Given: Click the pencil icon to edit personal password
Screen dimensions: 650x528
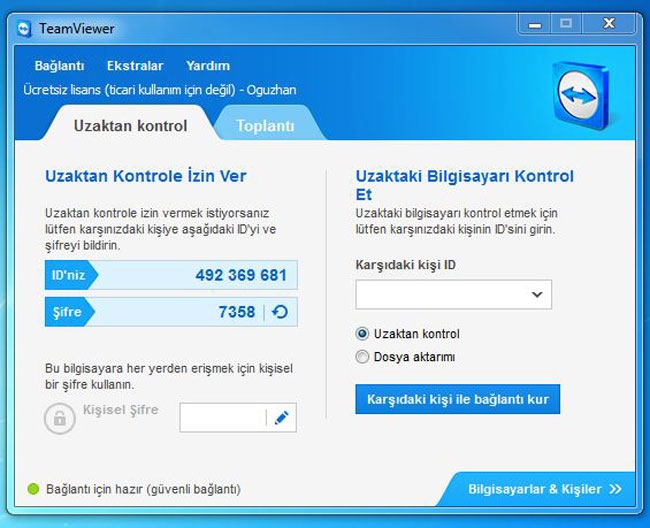Looking at the screenshot, I should [281, 417].
